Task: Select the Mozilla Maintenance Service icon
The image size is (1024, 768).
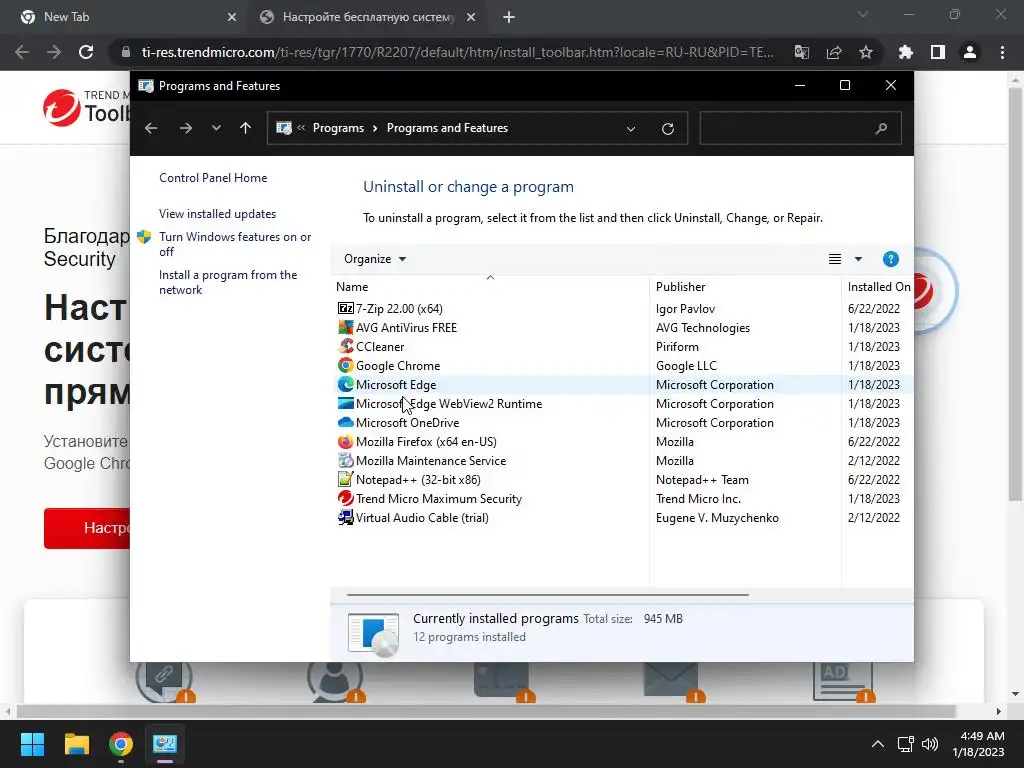Action: point(345,460)
